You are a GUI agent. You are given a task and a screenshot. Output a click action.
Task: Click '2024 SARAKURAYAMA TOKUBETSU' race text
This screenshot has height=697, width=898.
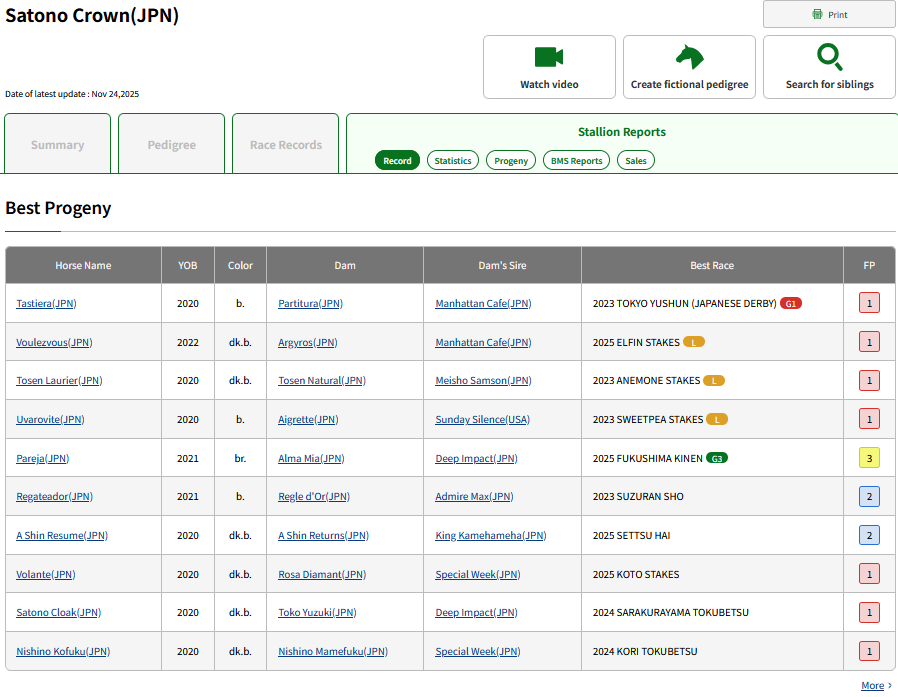point(671,613)
